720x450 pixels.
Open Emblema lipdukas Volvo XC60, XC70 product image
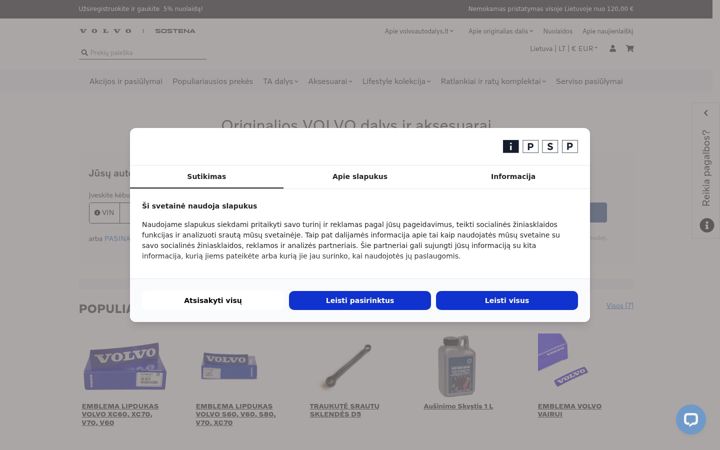125,366
